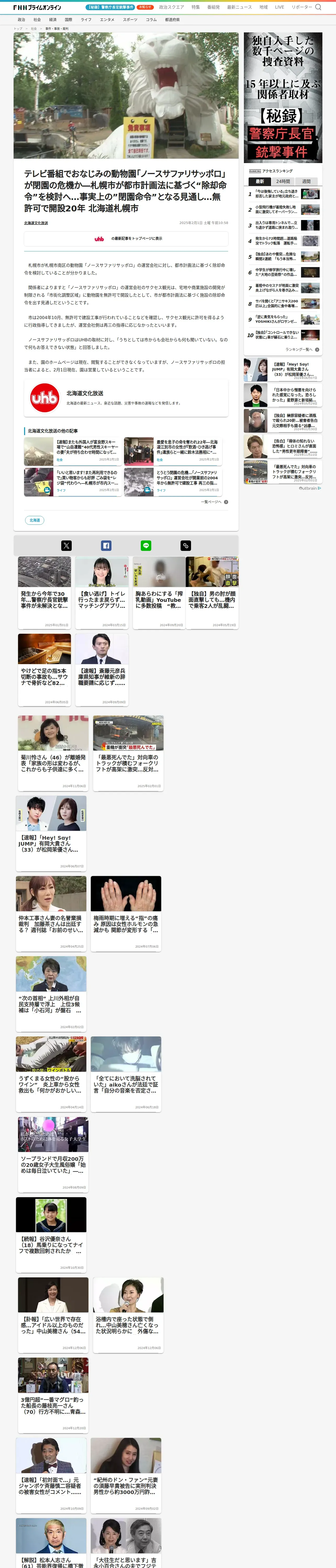Viewport: 336px width, 1568px height.
Task: Select the コラム category tab
Action: (x=151, y=20)
